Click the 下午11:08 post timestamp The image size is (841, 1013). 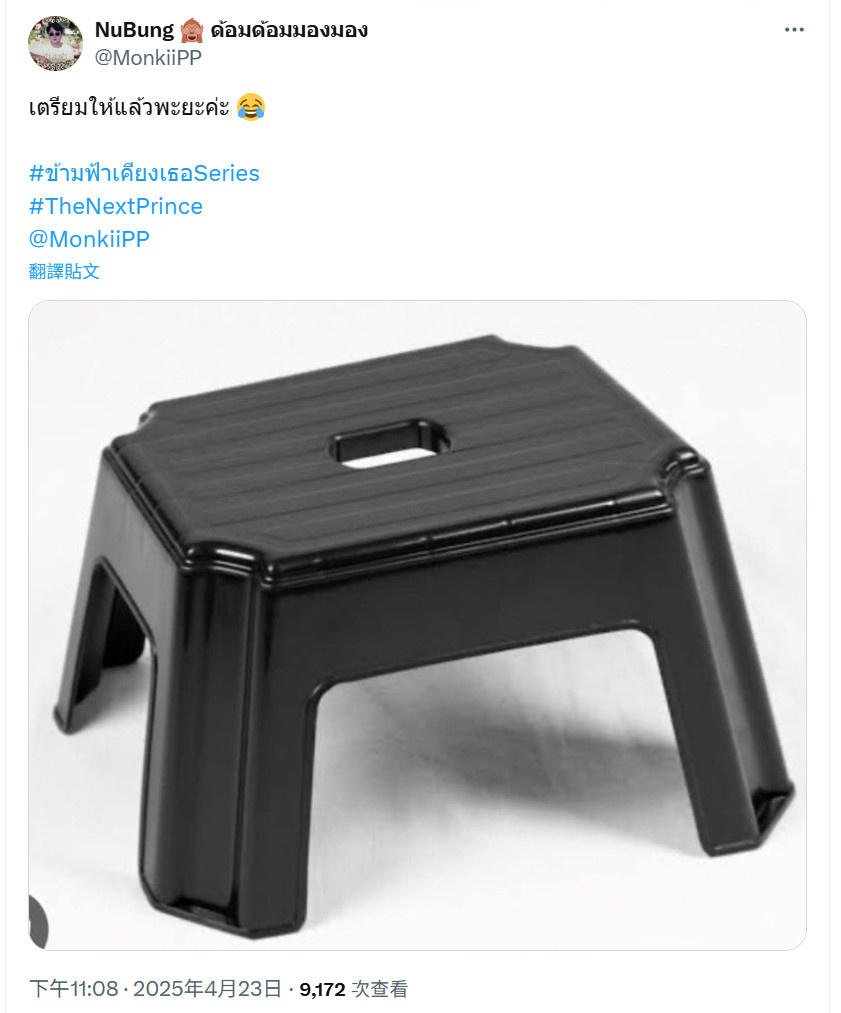(74, 988)
